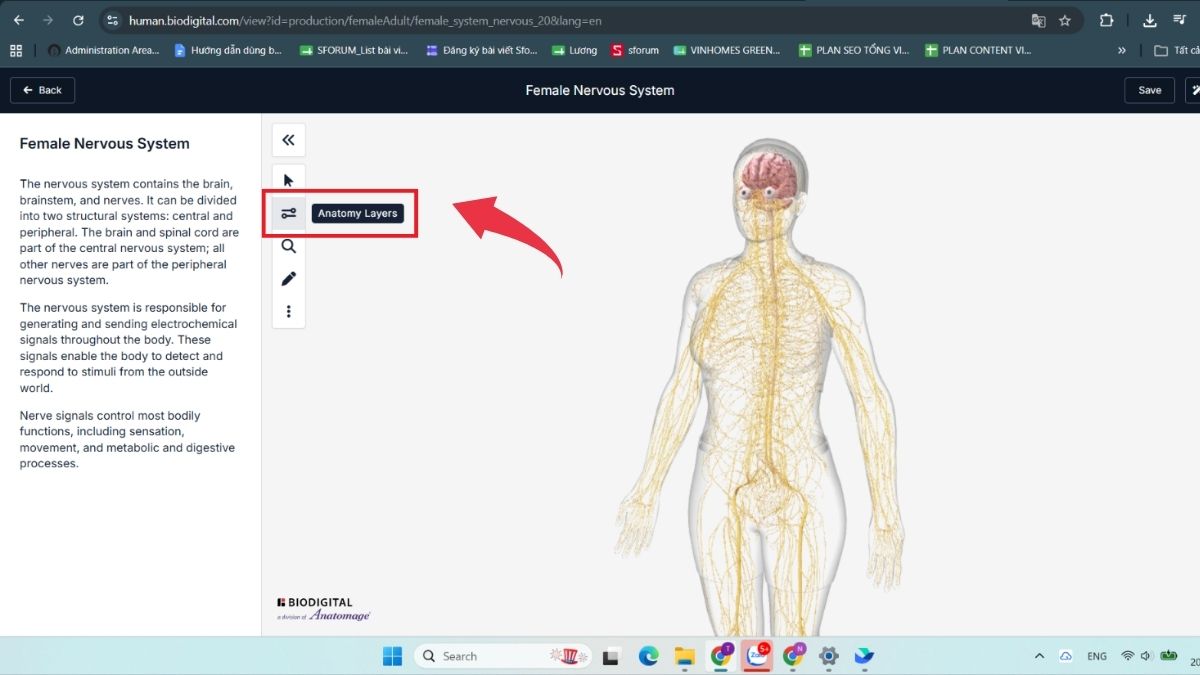Open the tools icon next to Save

[x=1193, y=90]
